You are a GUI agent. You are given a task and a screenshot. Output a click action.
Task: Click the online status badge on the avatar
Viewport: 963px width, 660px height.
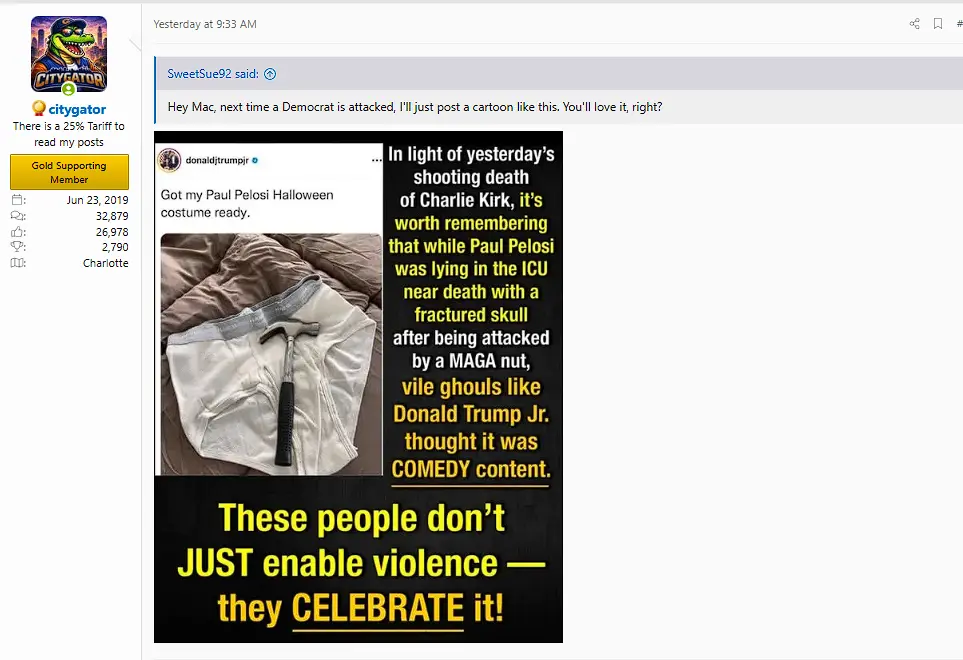pos(69,89)
